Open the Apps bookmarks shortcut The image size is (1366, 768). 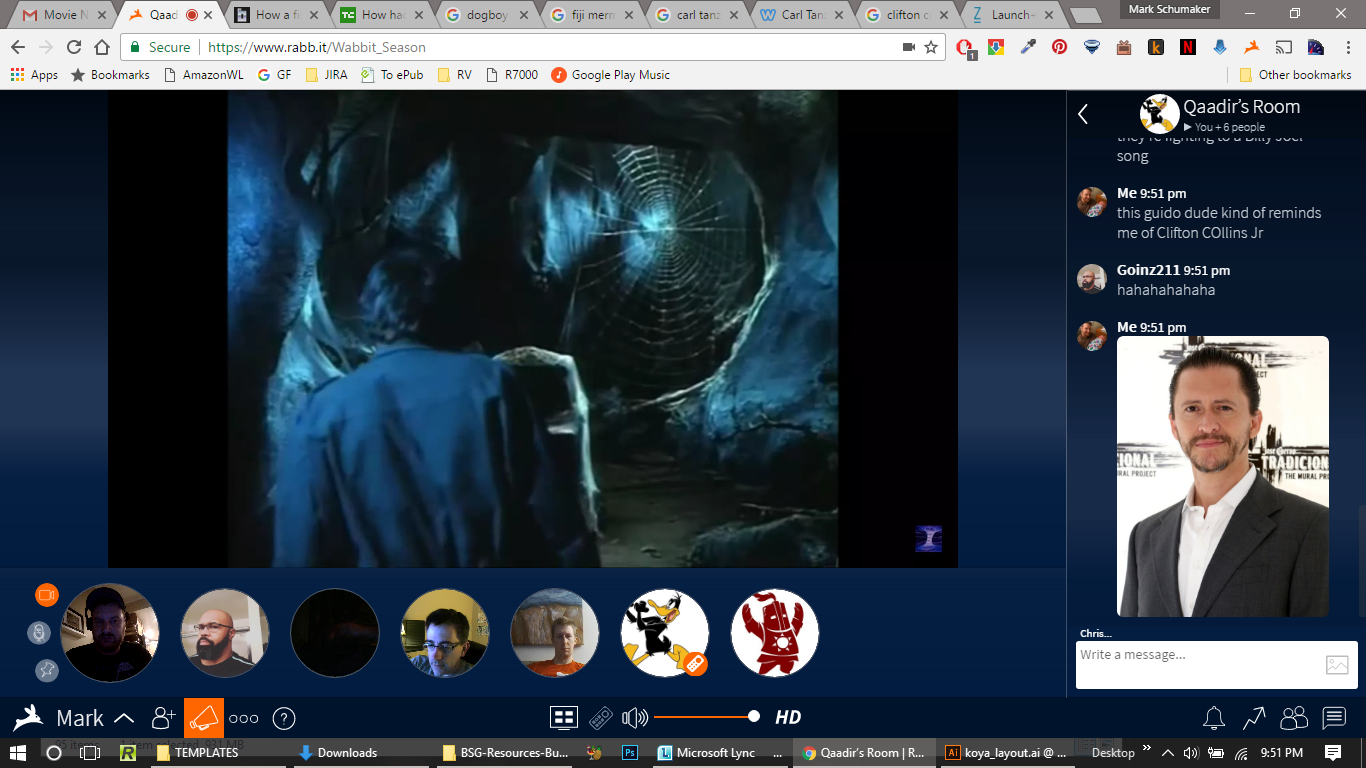click(34, 75)
